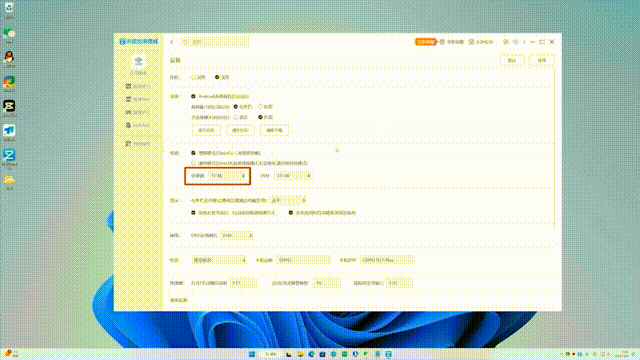Open the memory size dropdown beside processor
The width and height of the screenshot is (640, 360).
coord(293,176)
